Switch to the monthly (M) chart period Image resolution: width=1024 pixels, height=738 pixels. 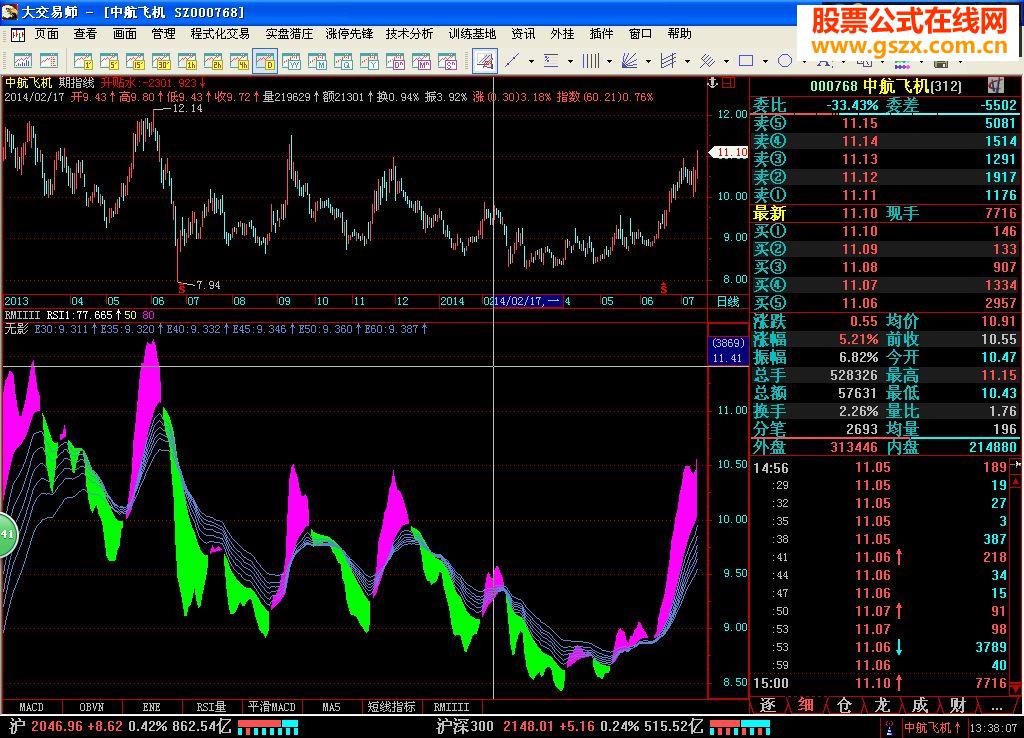click(317, 61)
